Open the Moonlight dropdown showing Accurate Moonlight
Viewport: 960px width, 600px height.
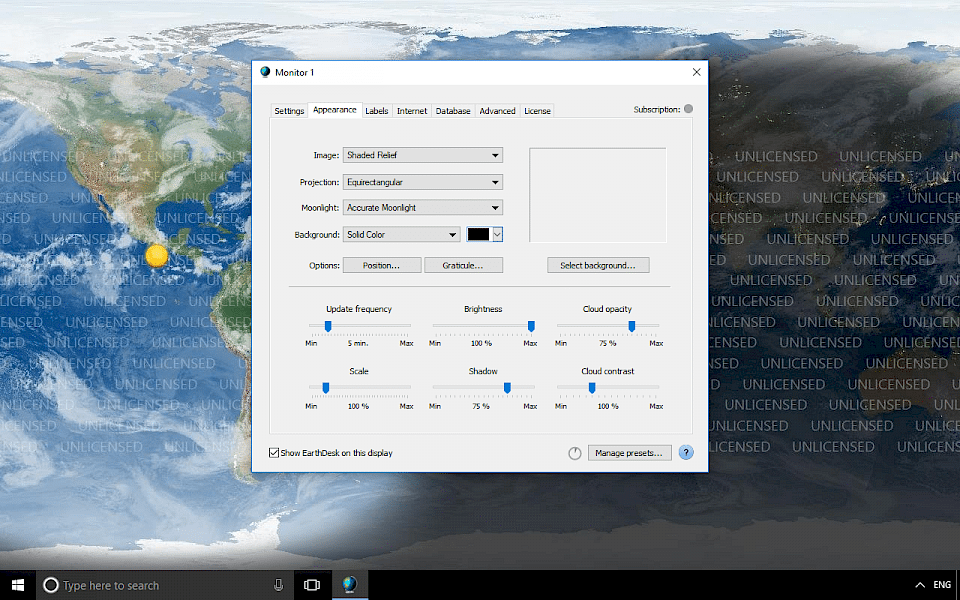[x=422, y=208]
